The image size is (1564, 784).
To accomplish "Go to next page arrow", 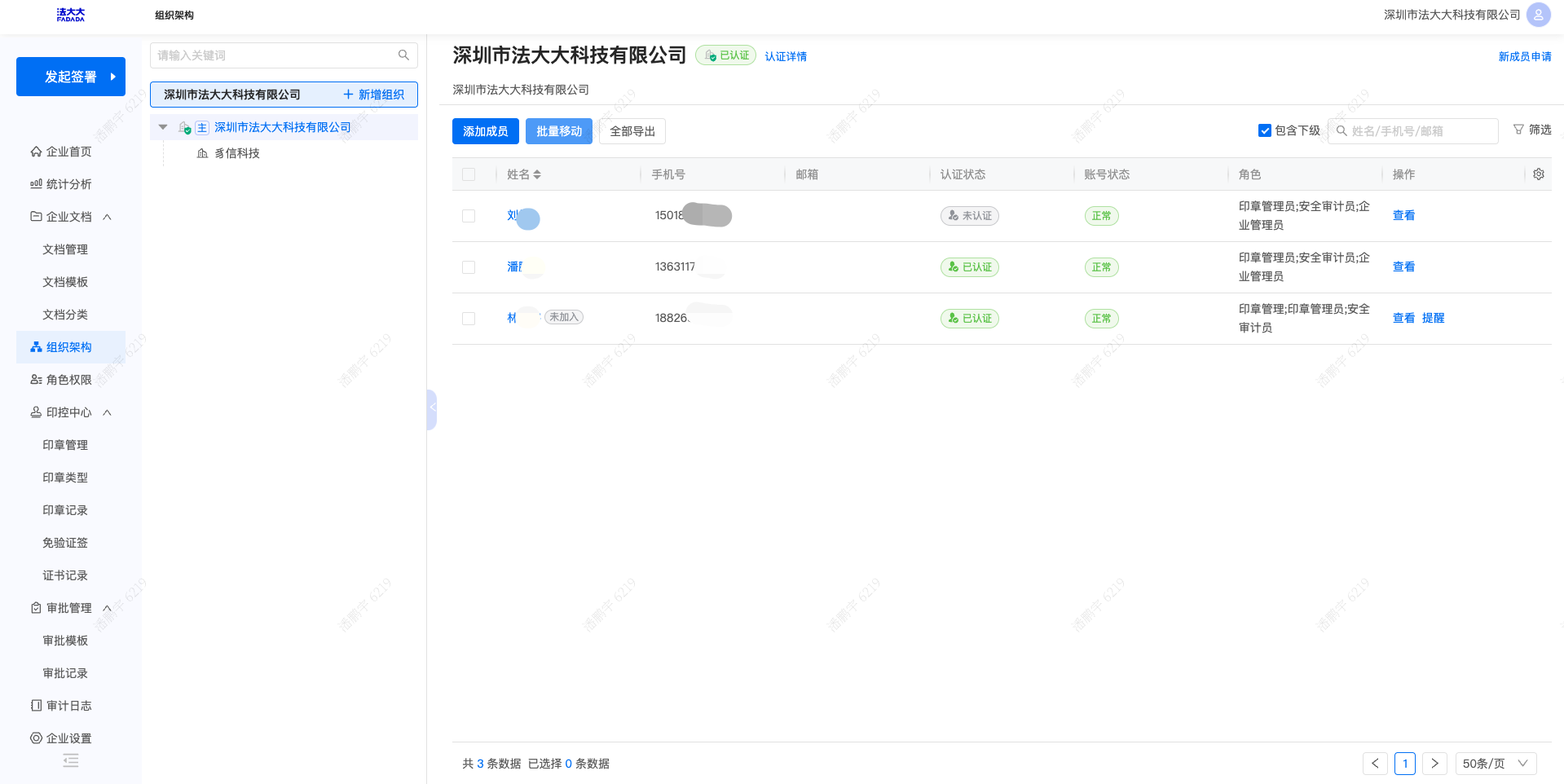I will coord(1435,764).
